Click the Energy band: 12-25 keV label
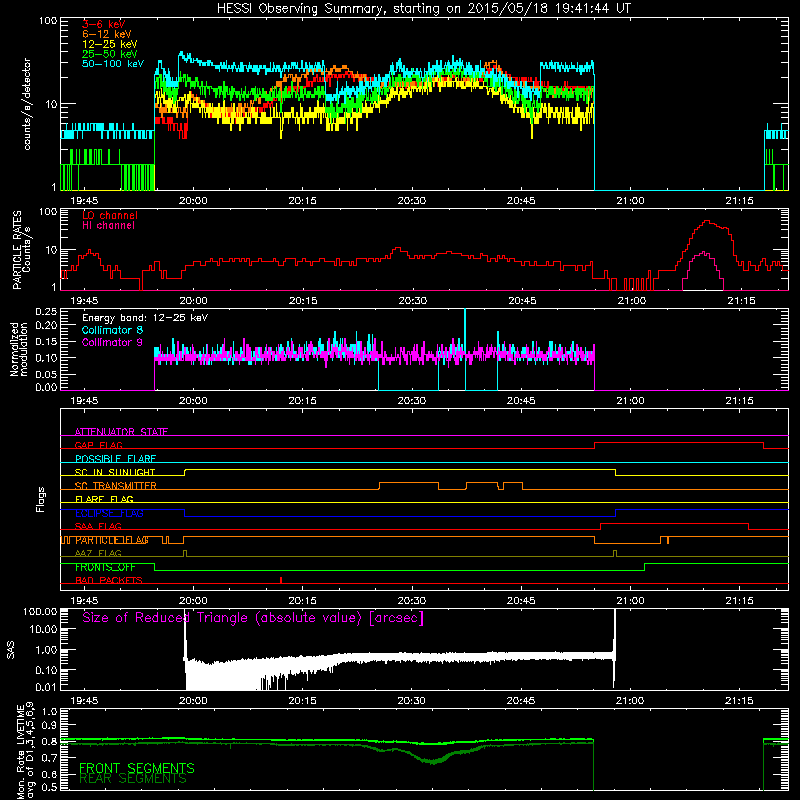The height and width of the screenshot is (800, 800). click(145, 318)
